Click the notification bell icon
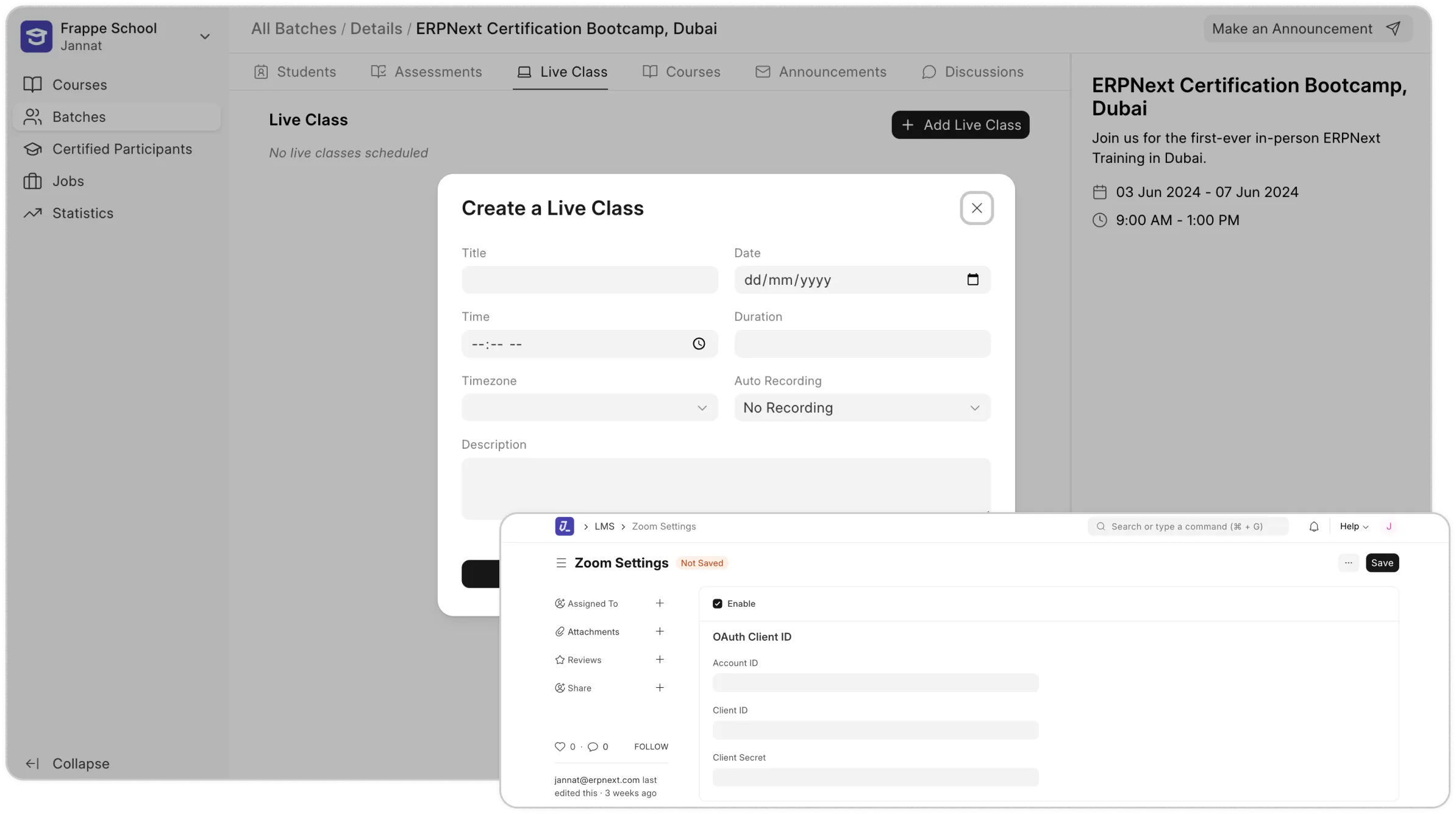The width and height of the screenshot is (1456, 814). 1314,527
